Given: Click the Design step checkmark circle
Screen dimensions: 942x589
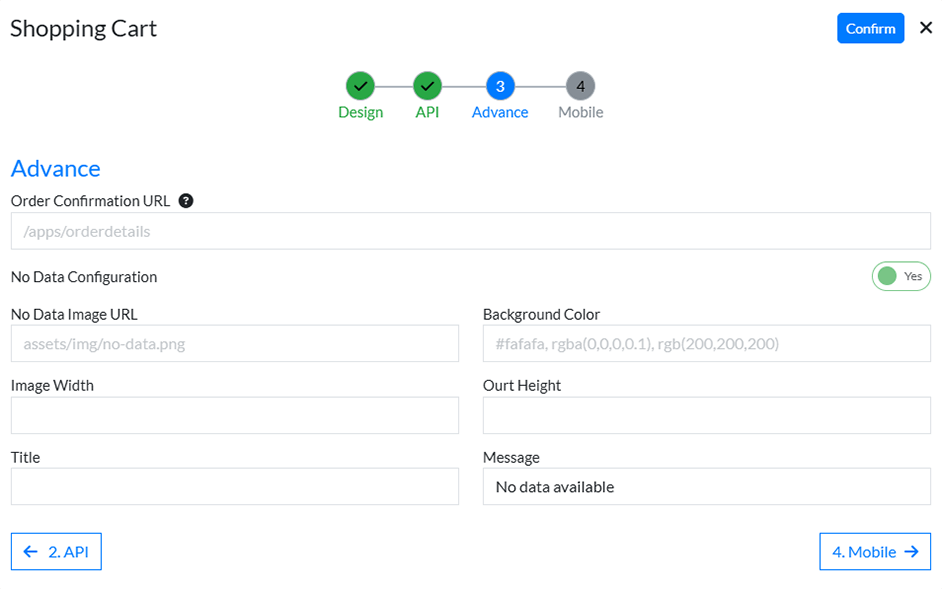Looking at the screenshot, I should tap(360, 86).
